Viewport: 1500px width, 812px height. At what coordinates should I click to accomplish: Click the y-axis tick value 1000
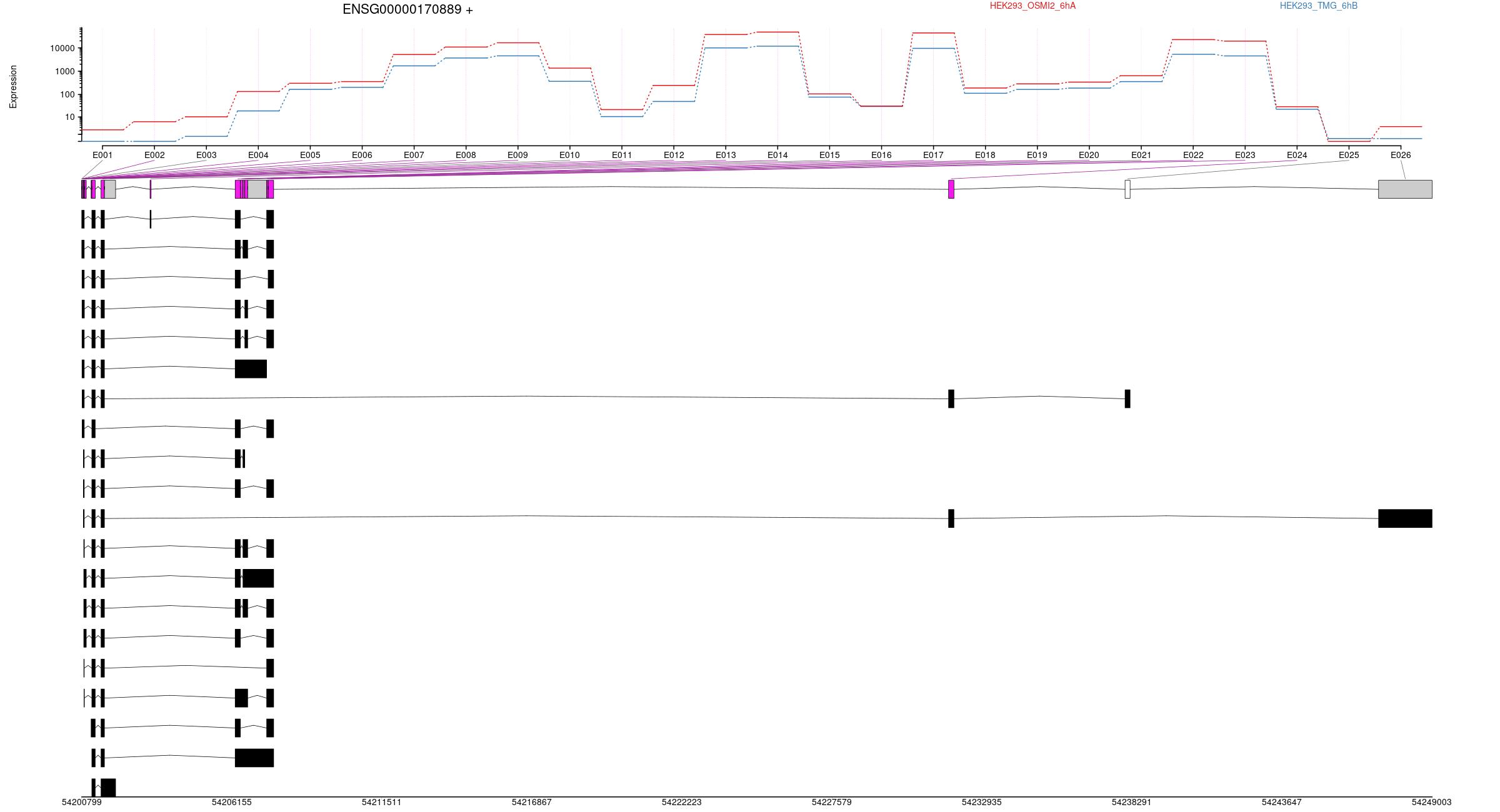point(64,71)
